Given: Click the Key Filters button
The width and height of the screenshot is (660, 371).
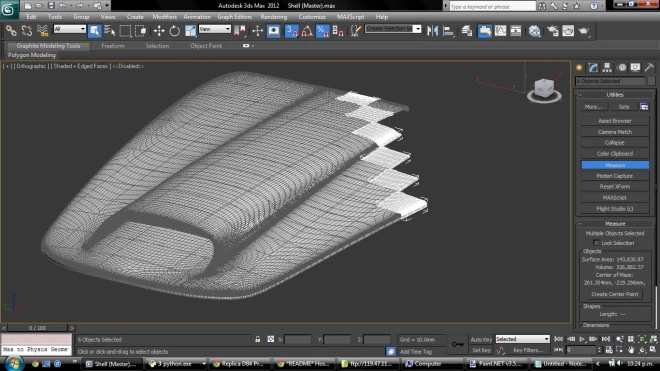Looking at the screenshot, I should [528, 350].
